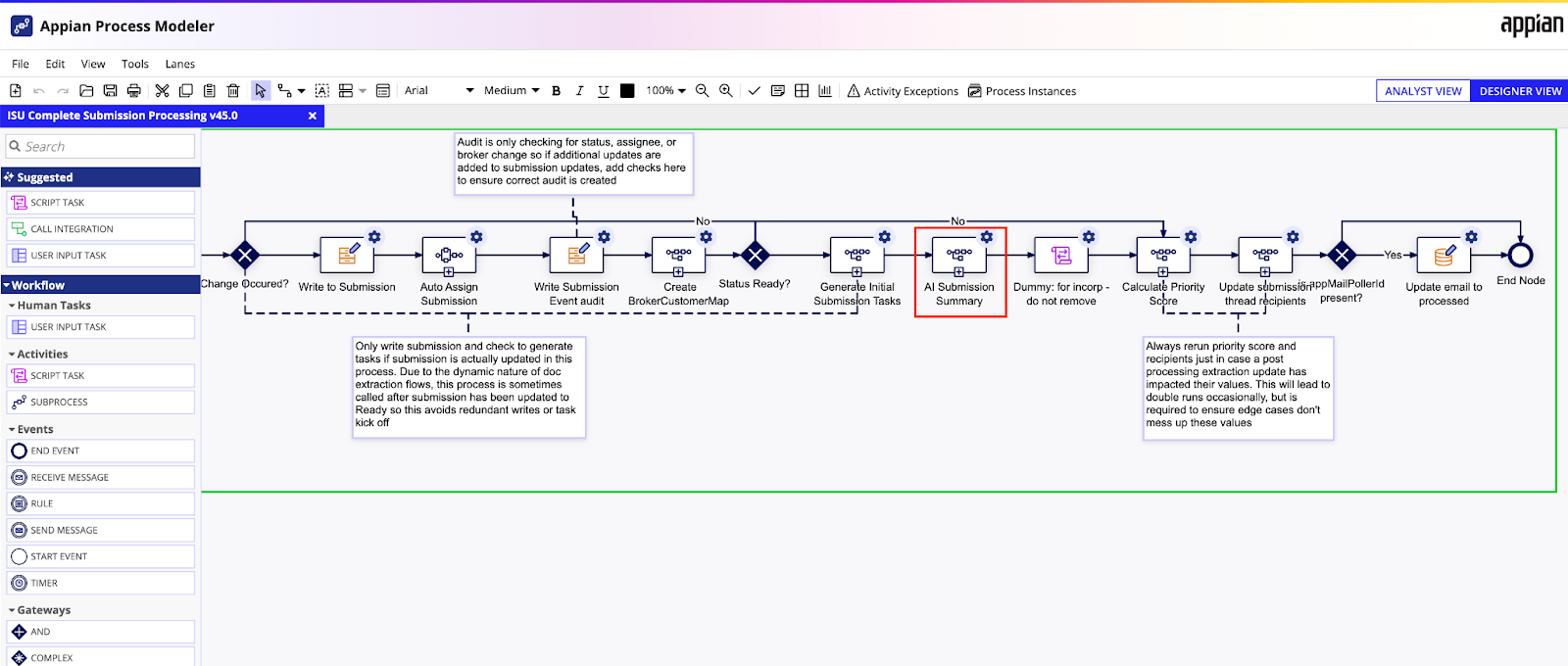Close the ISU Complete Submission Processing tab
Viewport: 1568px width, 666px height.
(313, 116)
